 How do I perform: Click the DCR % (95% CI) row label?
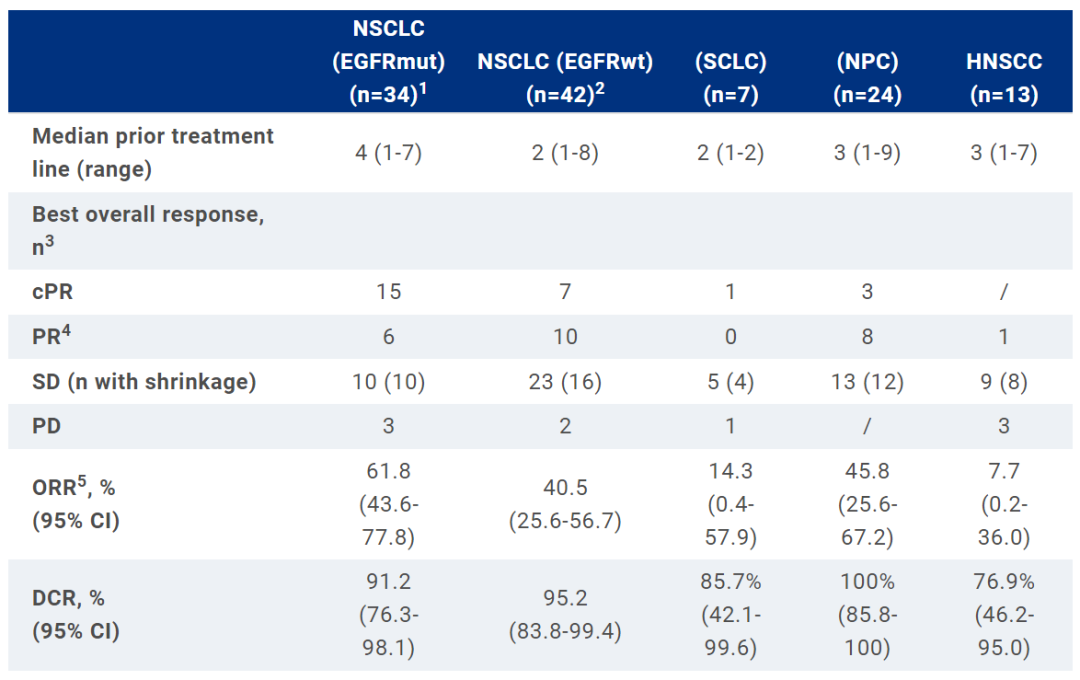[x=76, y=614]
